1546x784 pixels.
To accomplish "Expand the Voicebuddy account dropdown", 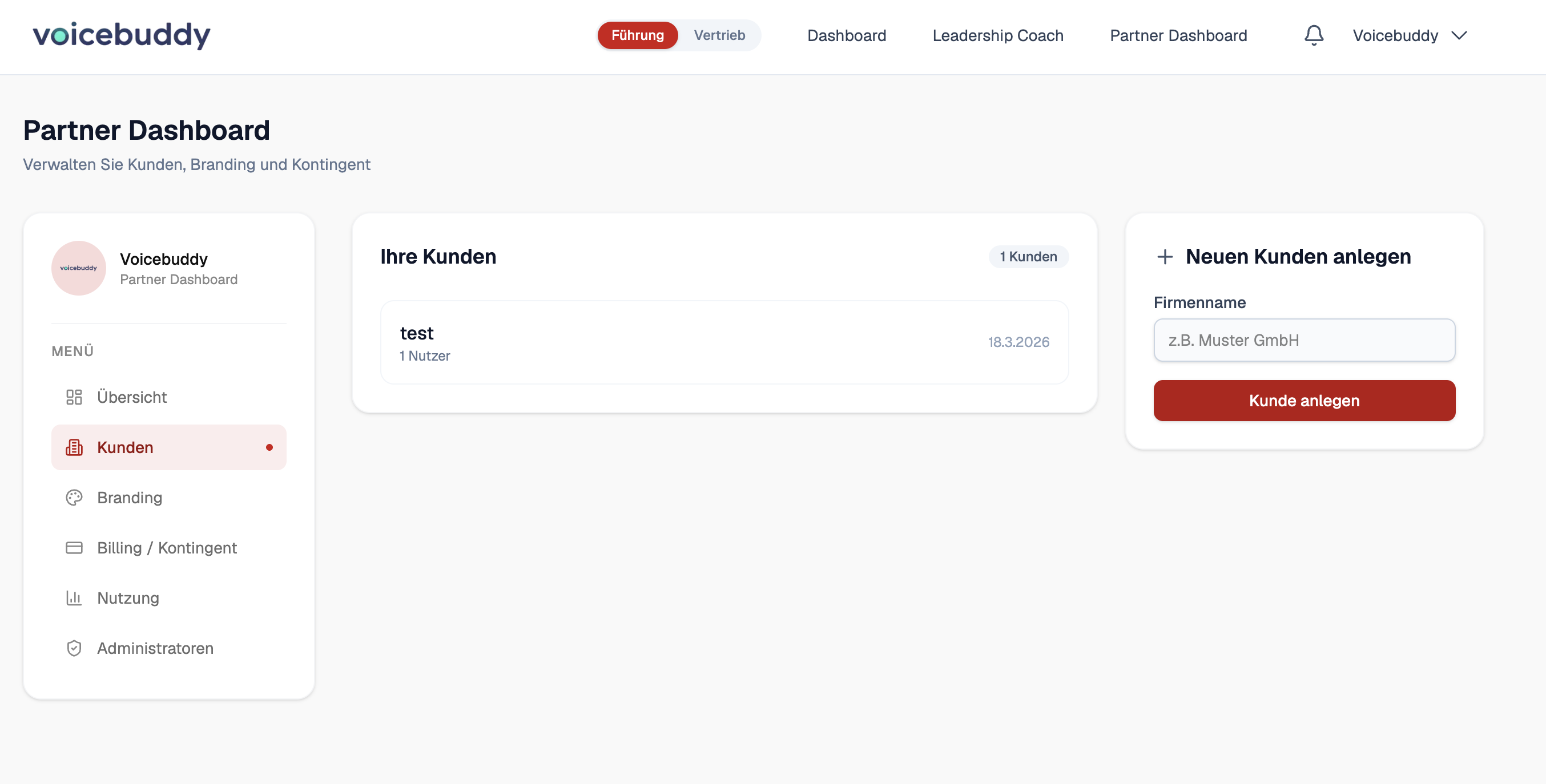I will click(1410, 35).
